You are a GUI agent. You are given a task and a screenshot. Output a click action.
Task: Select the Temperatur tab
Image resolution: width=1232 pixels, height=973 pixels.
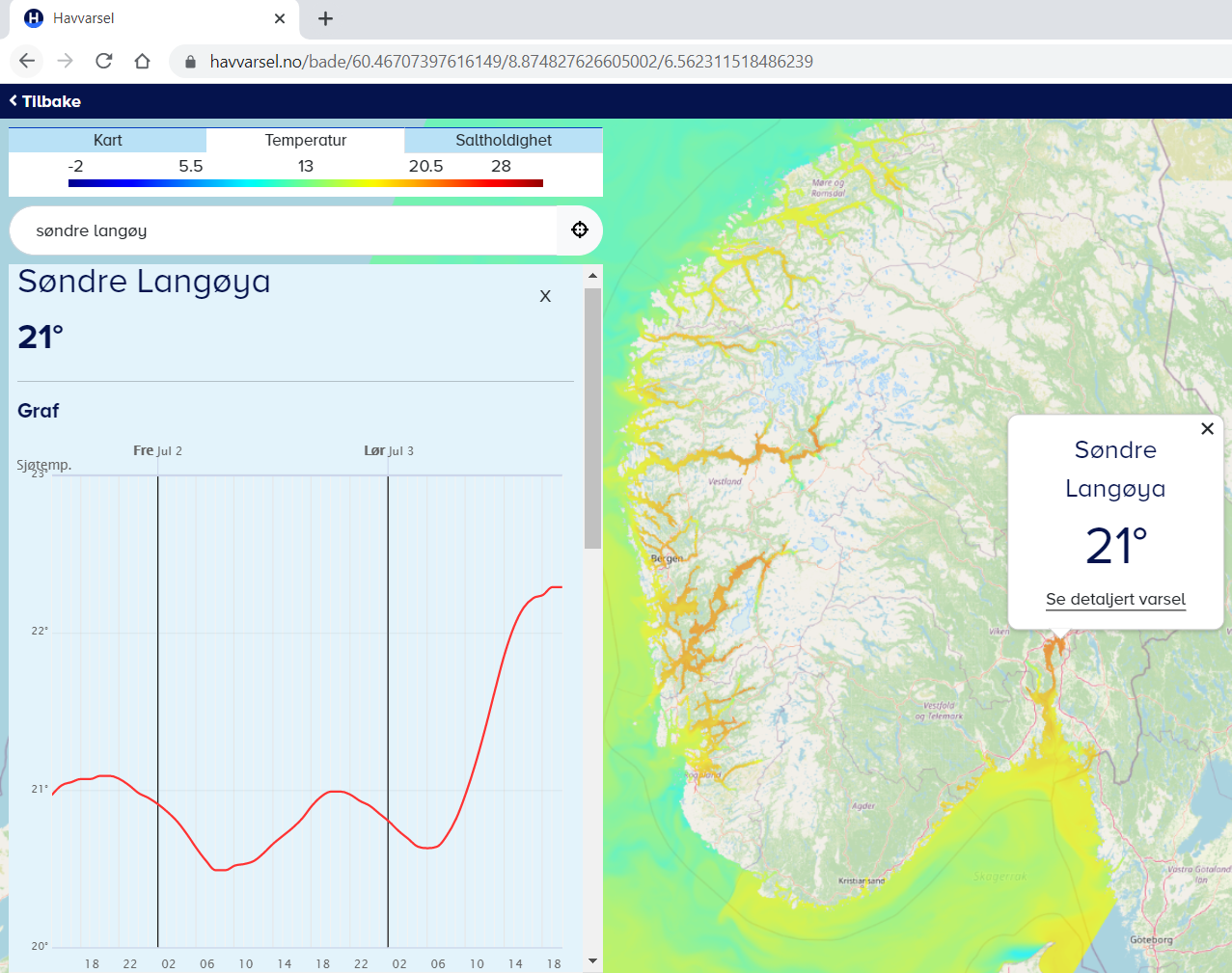click(x=305, y=140)
